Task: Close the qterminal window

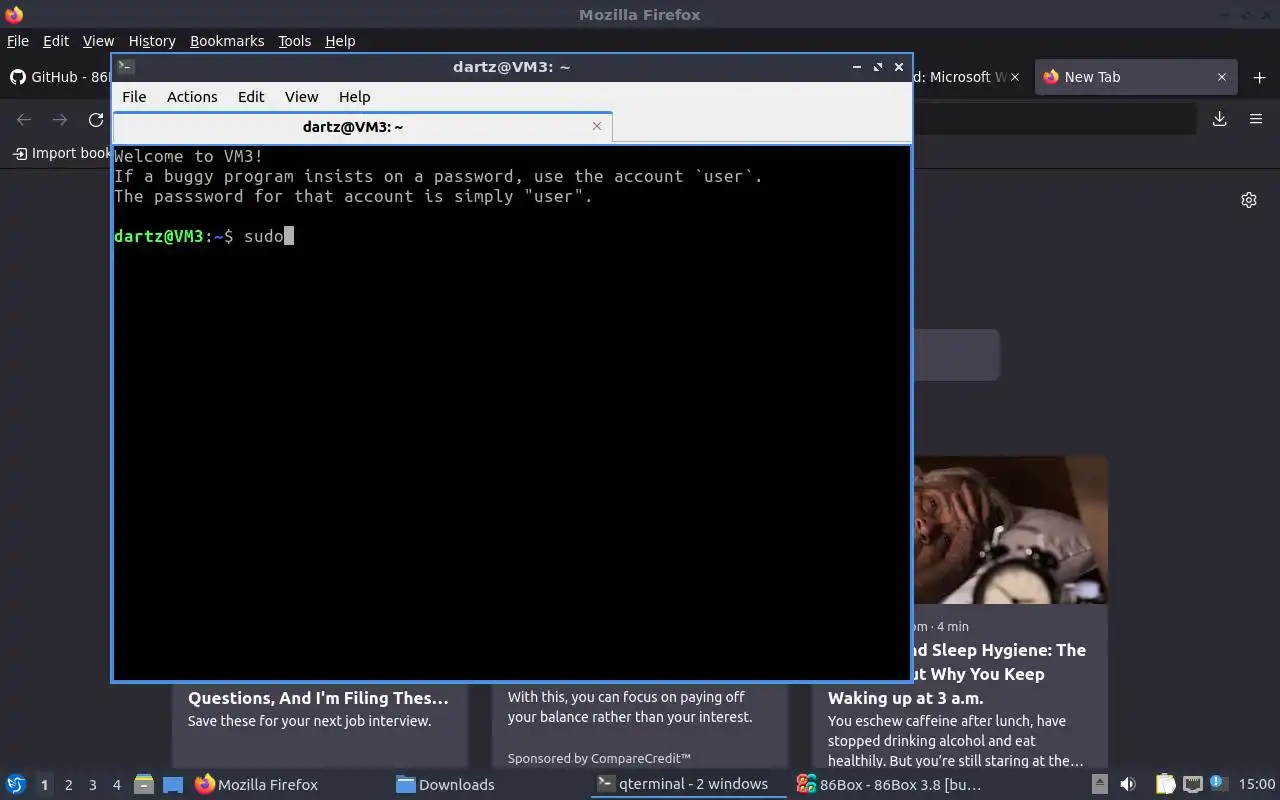Action: tap(899, 67)
